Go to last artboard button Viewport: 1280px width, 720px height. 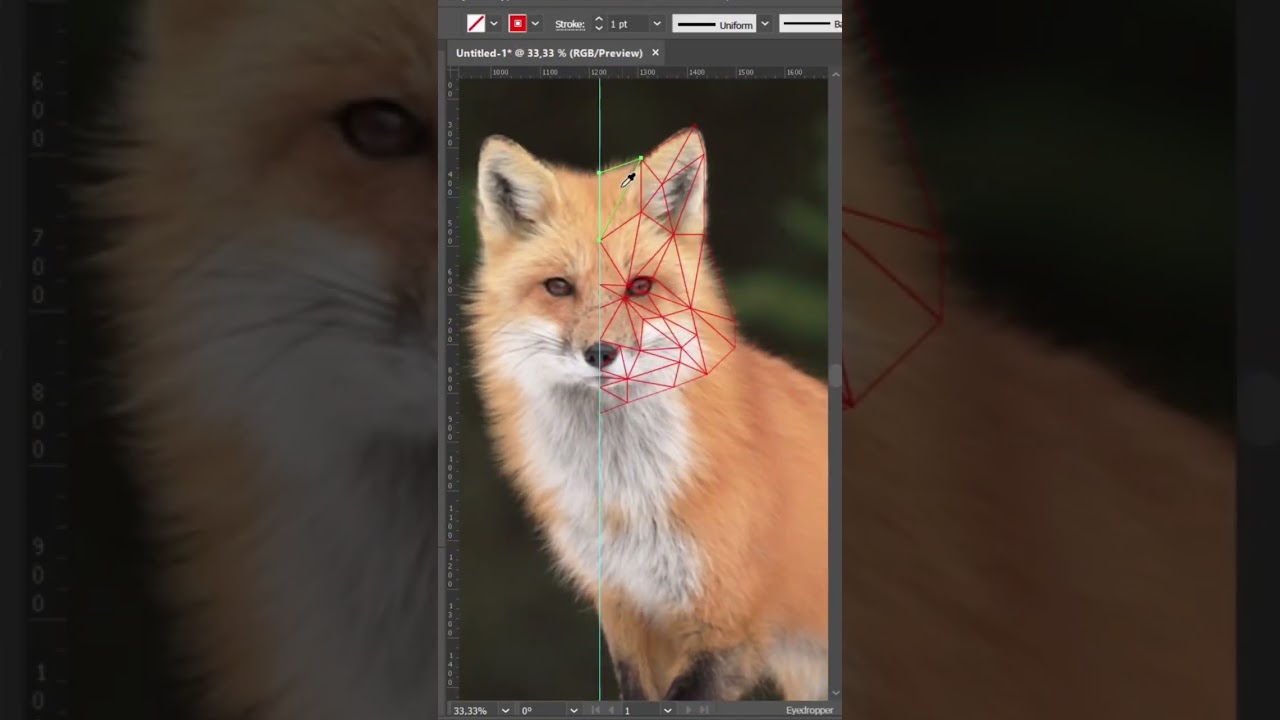pos(704,710)
